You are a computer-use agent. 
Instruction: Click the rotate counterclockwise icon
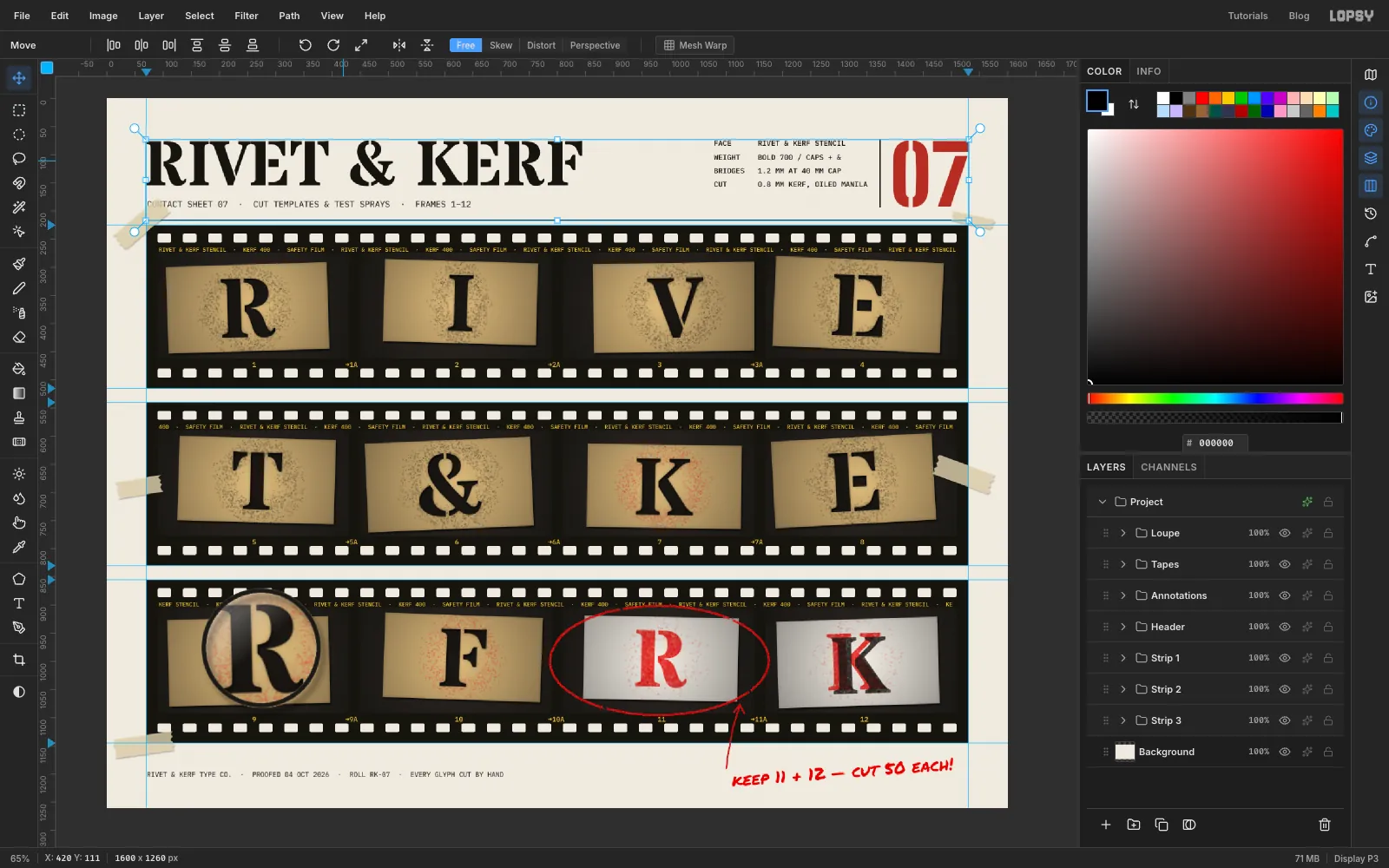coord(306,45)
